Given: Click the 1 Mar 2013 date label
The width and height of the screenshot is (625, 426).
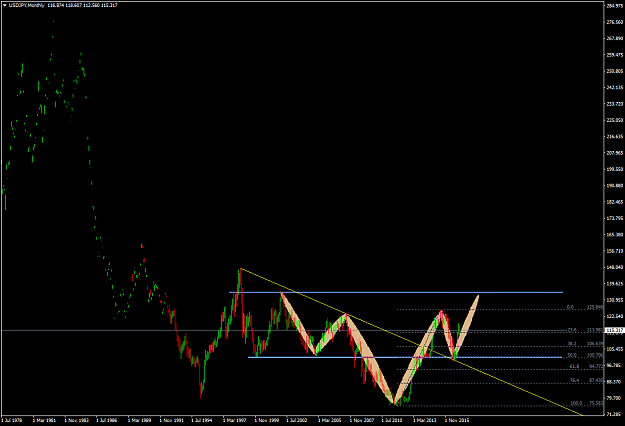Looking at the screenshot, I should coord(425,420).
